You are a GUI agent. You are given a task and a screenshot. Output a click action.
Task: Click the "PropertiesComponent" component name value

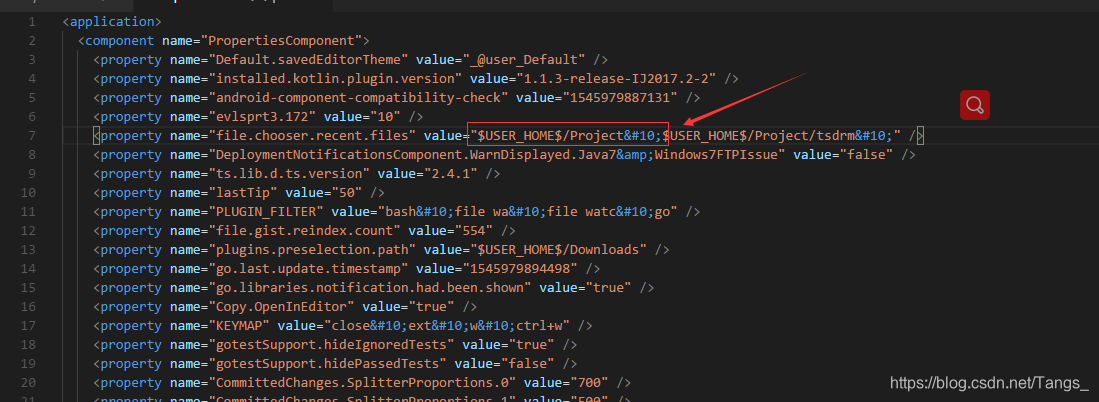tap(281, 41)
